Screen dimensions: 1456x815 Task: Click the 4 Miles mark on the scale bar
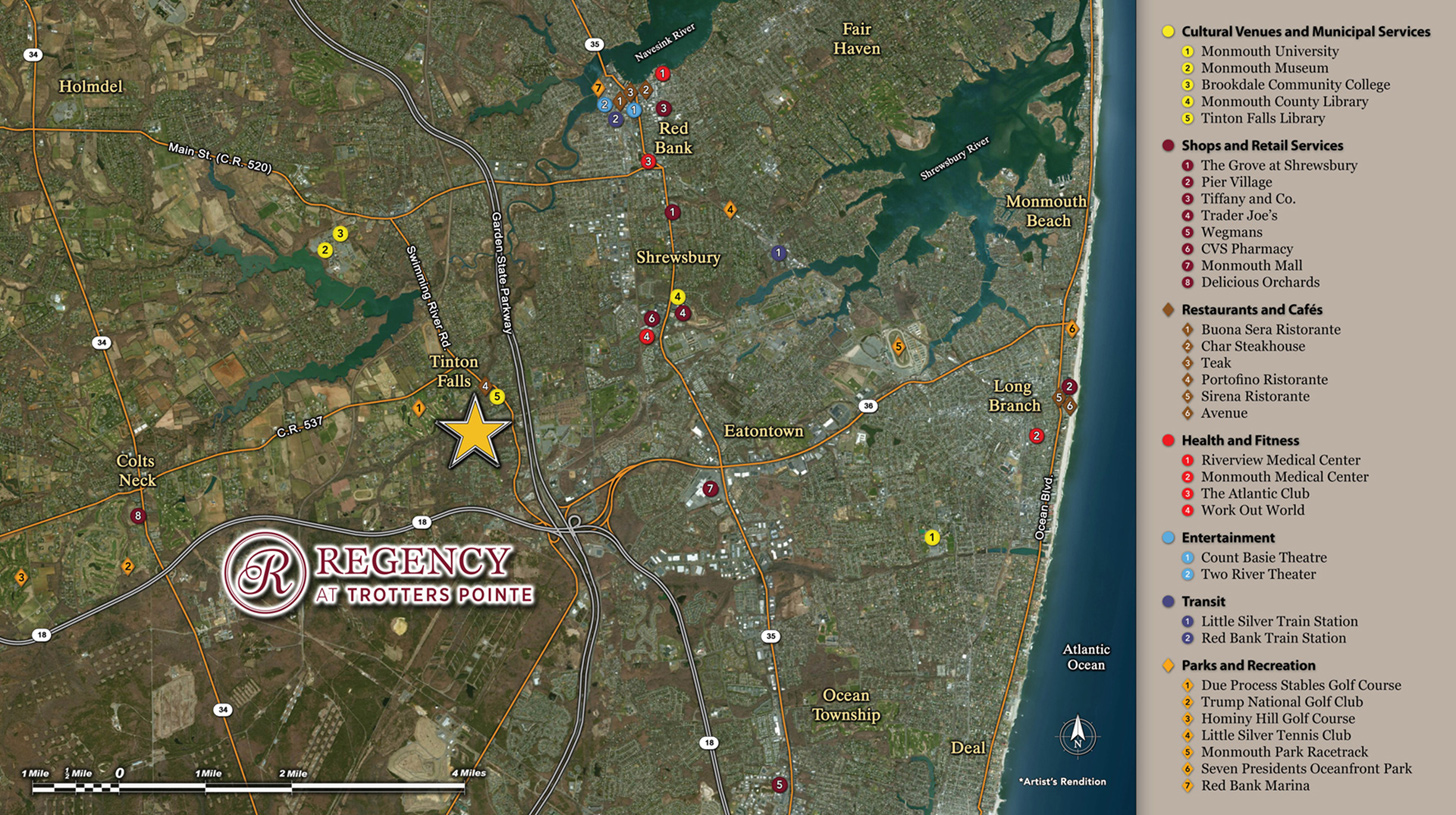[466, 773]
